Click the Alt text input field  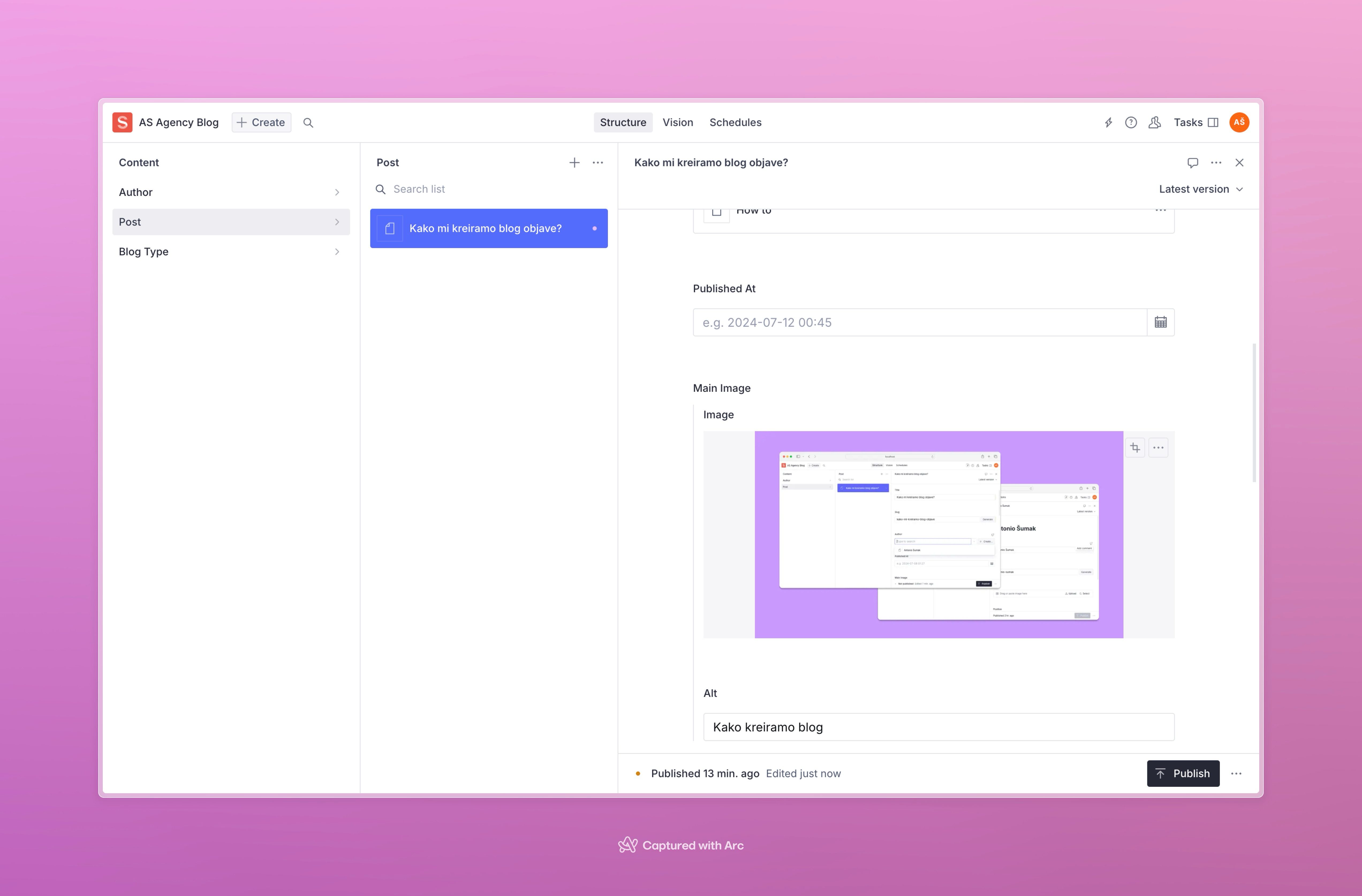[939, 727]
